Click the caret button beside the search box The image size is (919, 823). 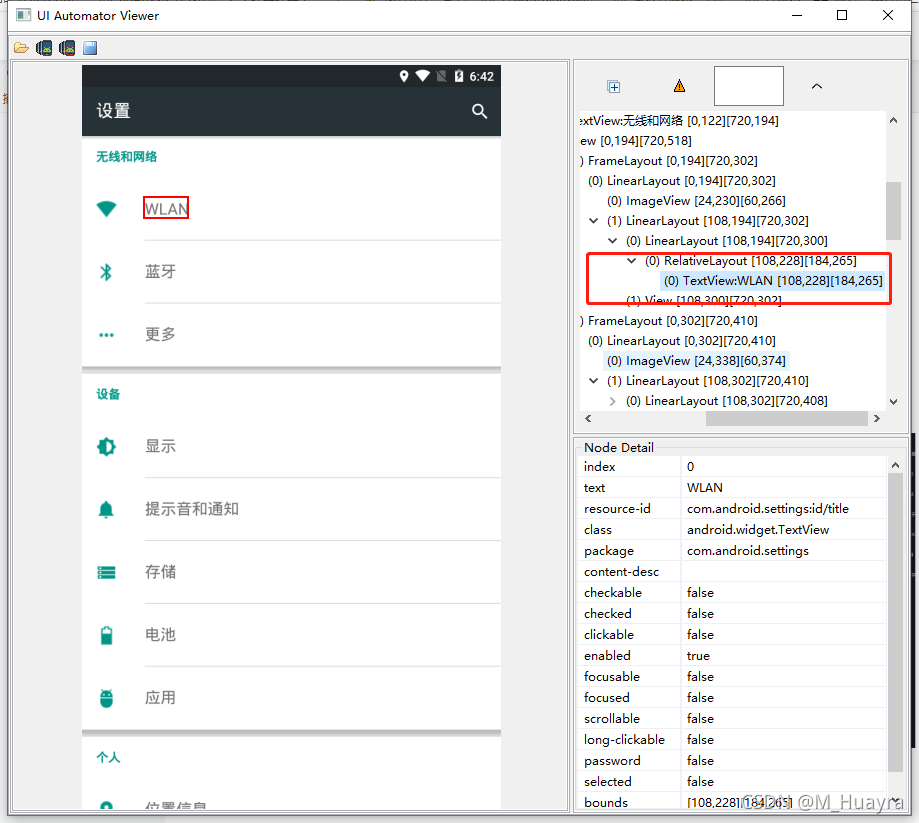816,86
